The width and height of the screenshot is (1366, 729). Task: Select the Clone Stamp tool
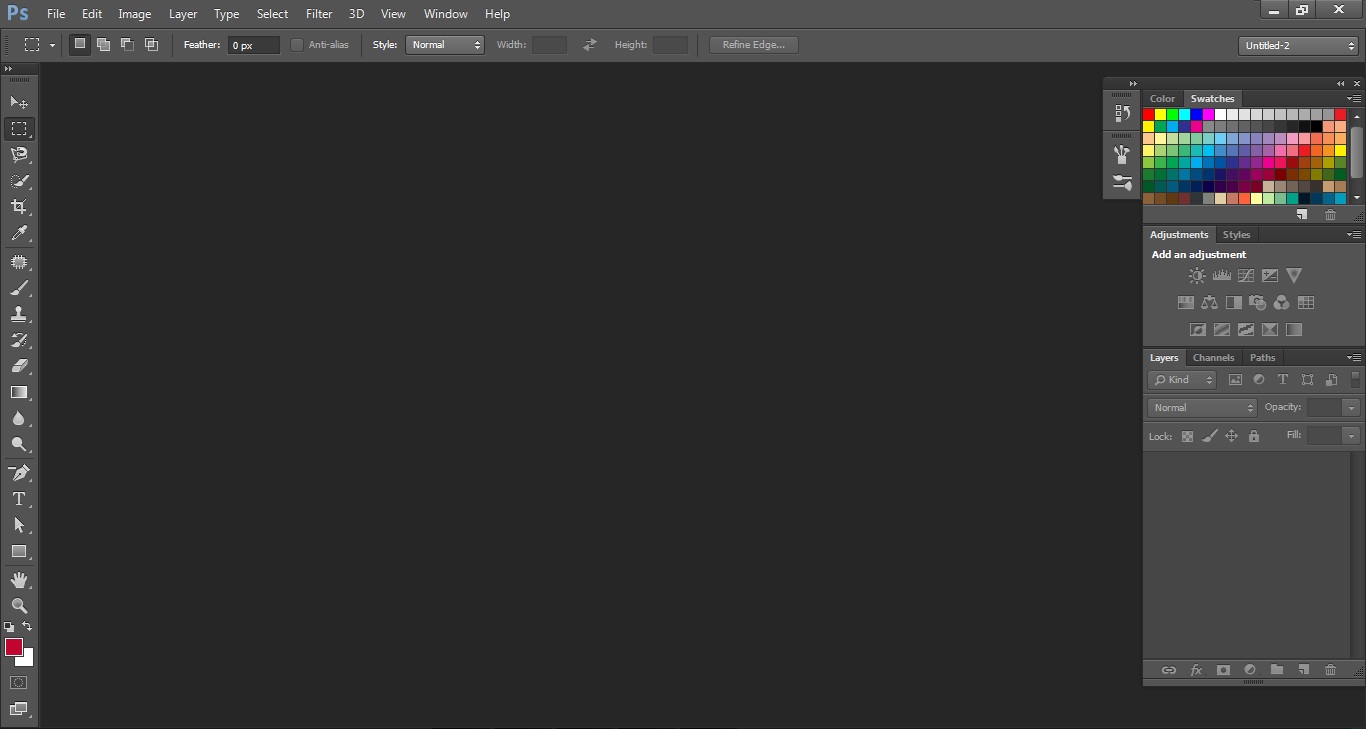coord(19,314)
